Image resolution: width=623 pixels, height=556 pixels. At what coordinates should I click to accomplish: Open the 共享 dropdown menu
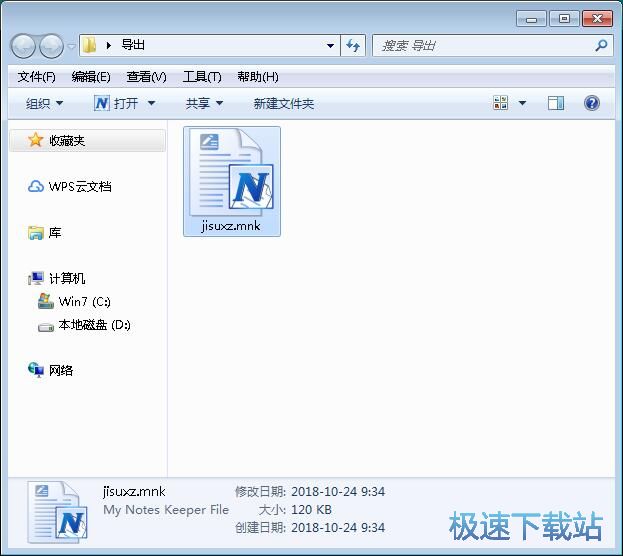[x=204, y=104]
